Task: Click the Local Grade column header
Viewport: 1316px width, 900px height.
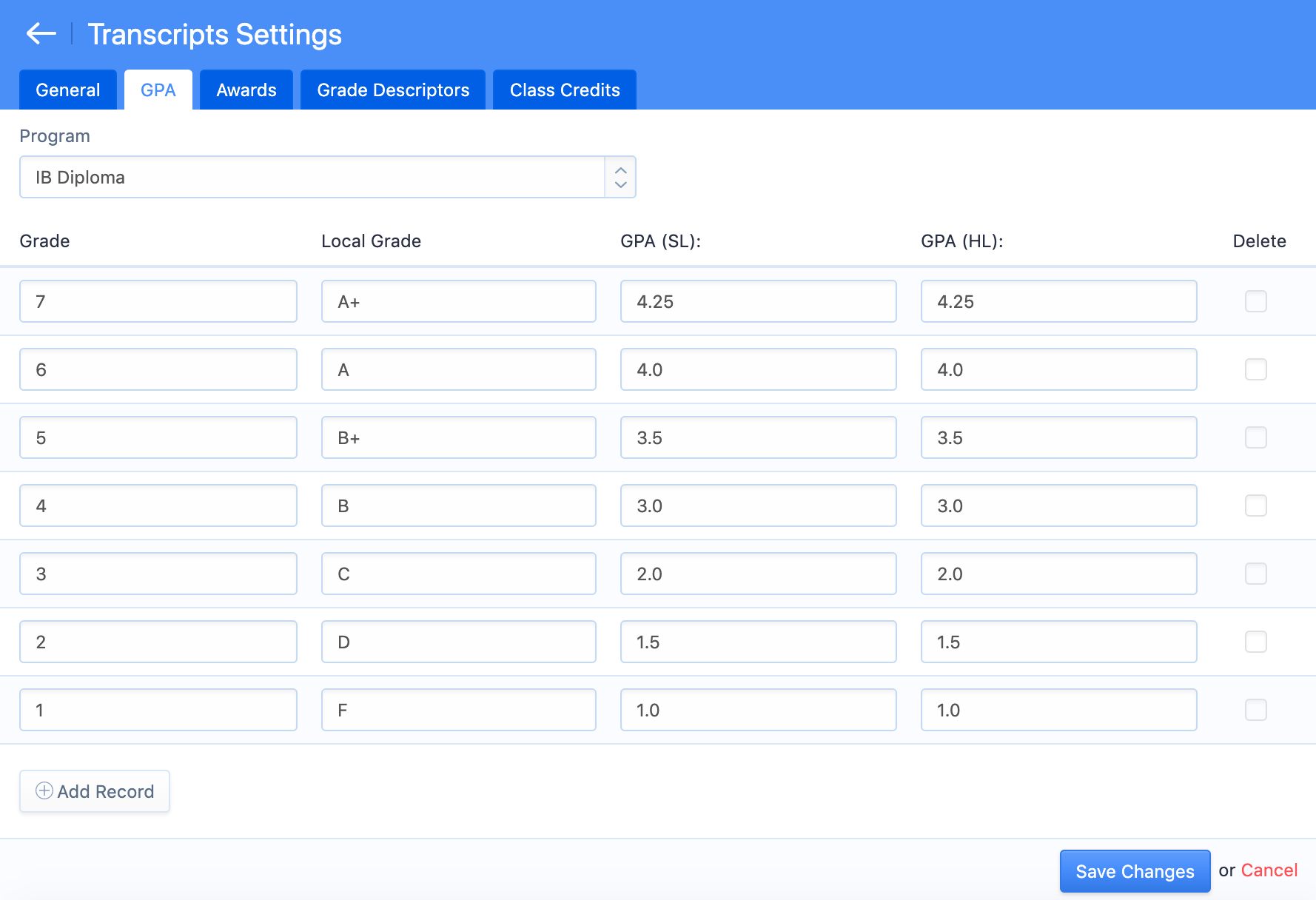Action: (371, 241)
